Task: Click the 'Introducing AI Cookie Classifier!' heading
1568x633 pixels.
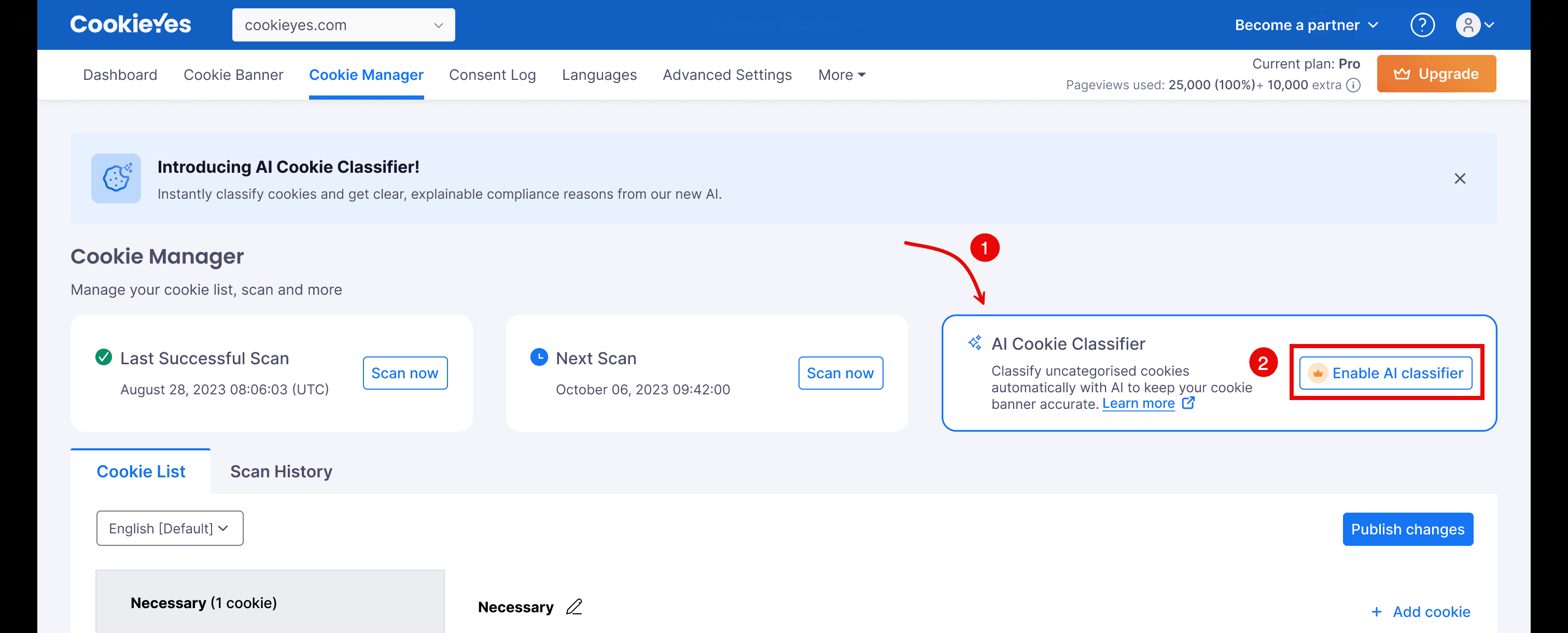Action: [x=288, y=167]
